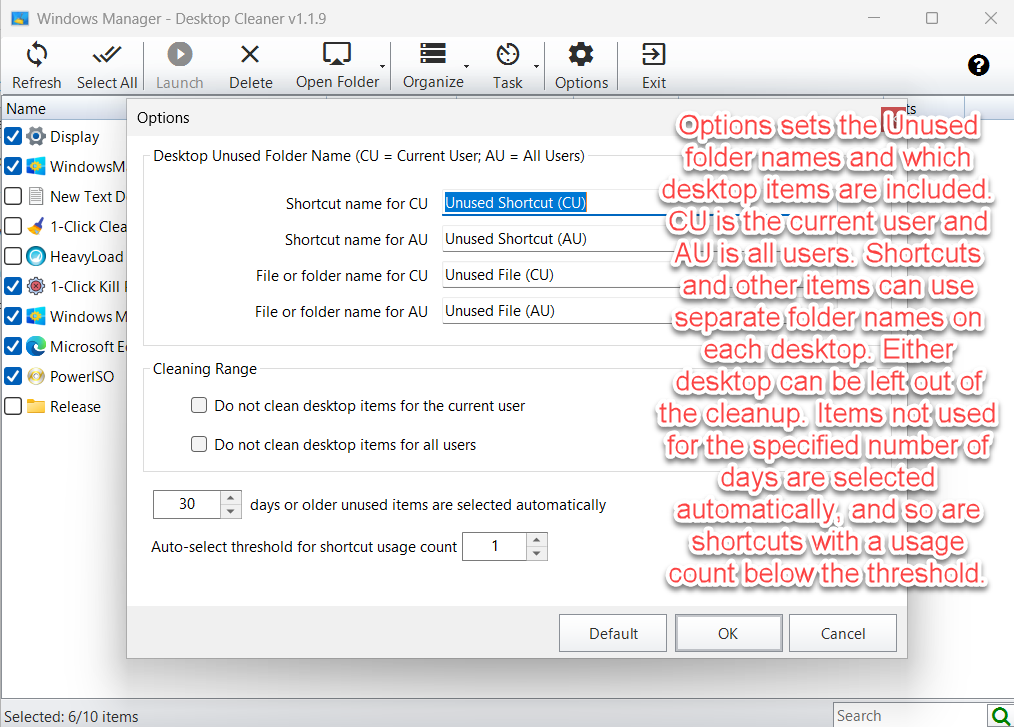Image resolution: width=1014 pixels, height=727 pixels.
Task: Click the Refresh toolbar icon
Action: coord(37,54)
